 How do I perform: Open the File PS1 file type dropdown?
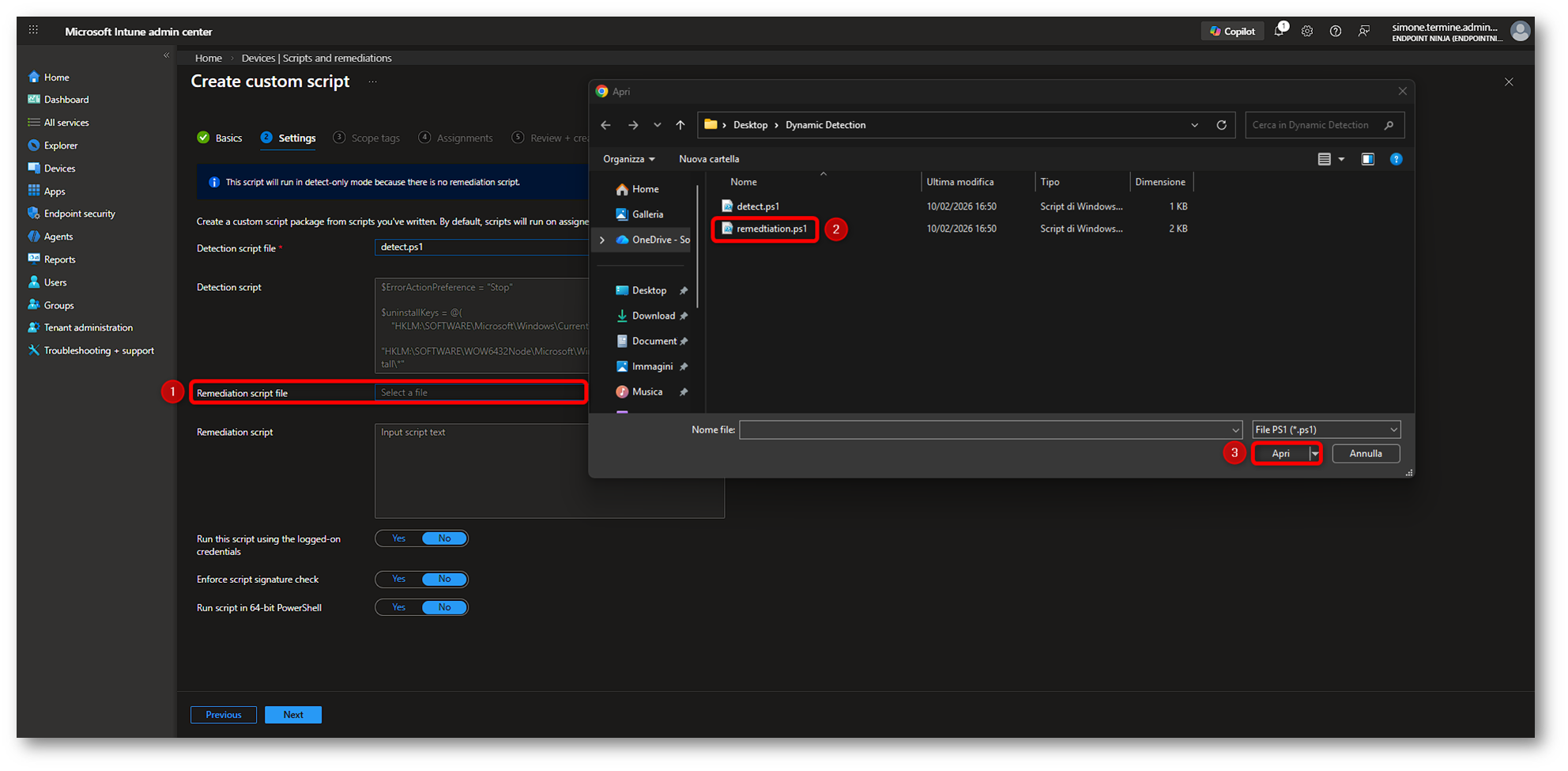point(1326,429)
